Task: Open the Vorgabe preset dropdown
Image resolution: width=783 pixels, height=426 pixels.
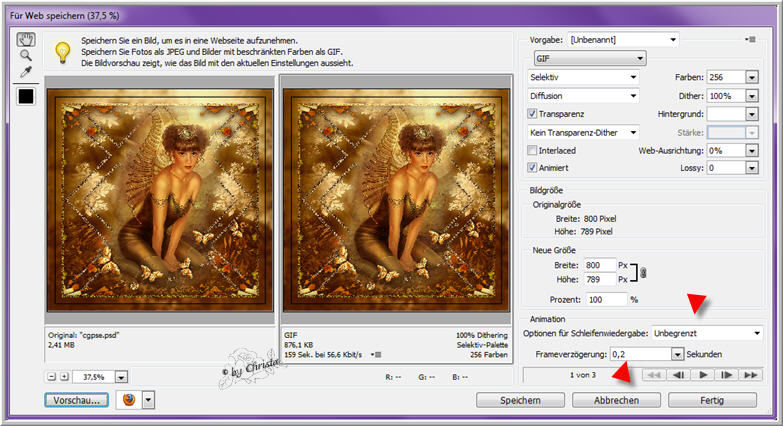Action: point(623,39)
